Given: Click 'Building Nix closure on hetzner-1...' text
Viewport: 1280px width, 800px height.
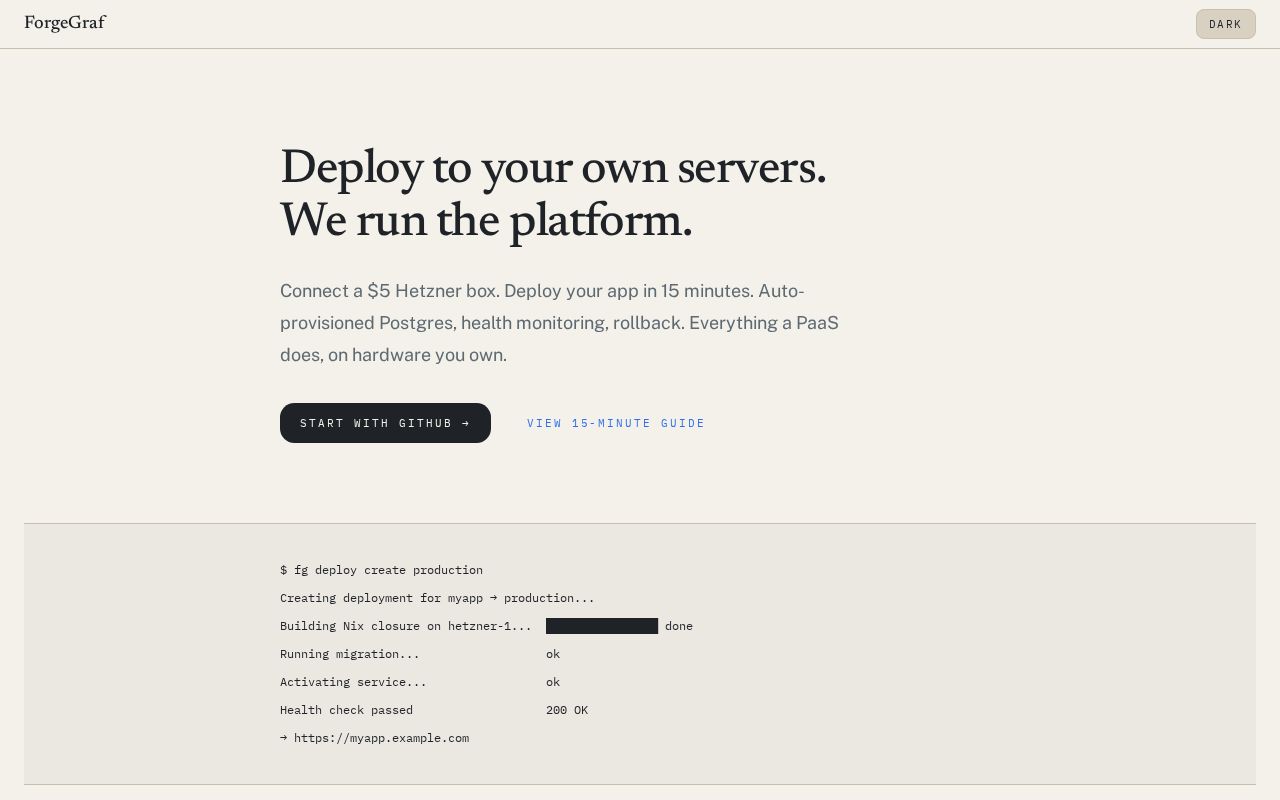Looking at the screenshot, I should (406, 626).
